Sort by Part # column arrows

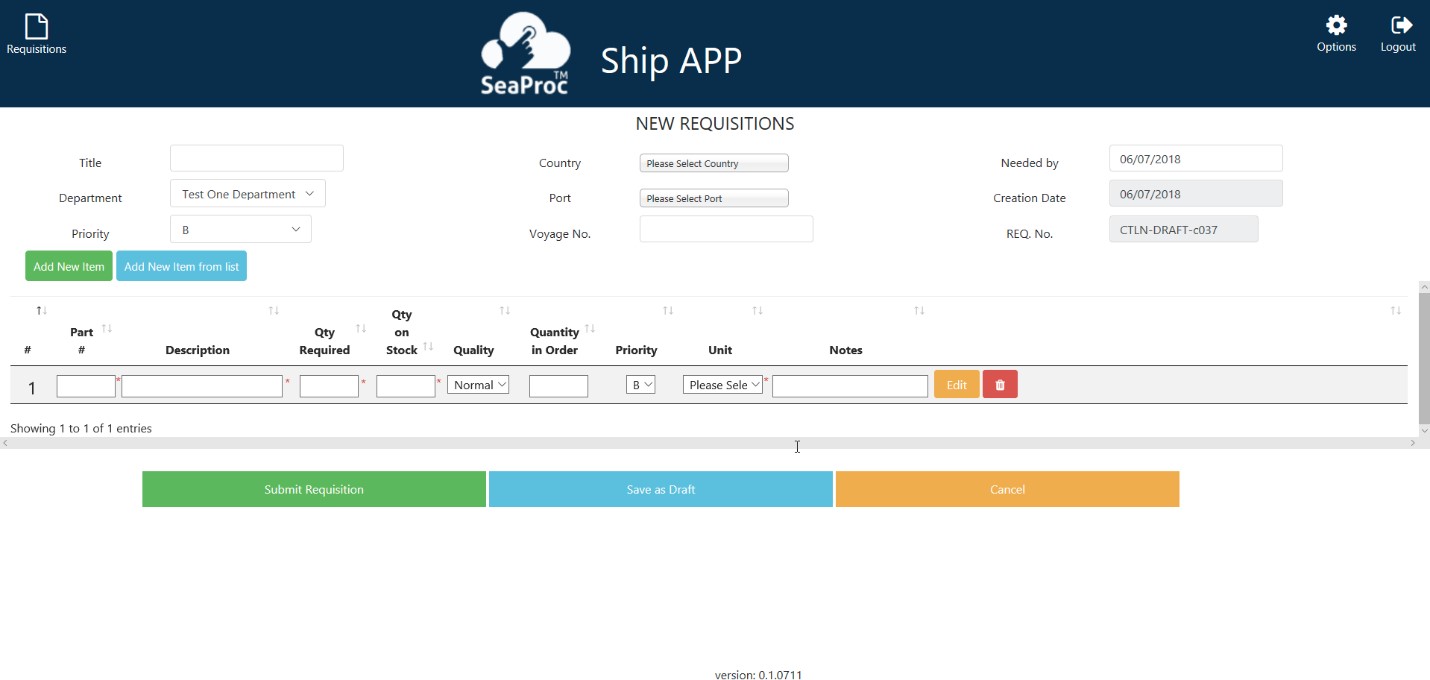pyautogui.click(x=107, y=329)
